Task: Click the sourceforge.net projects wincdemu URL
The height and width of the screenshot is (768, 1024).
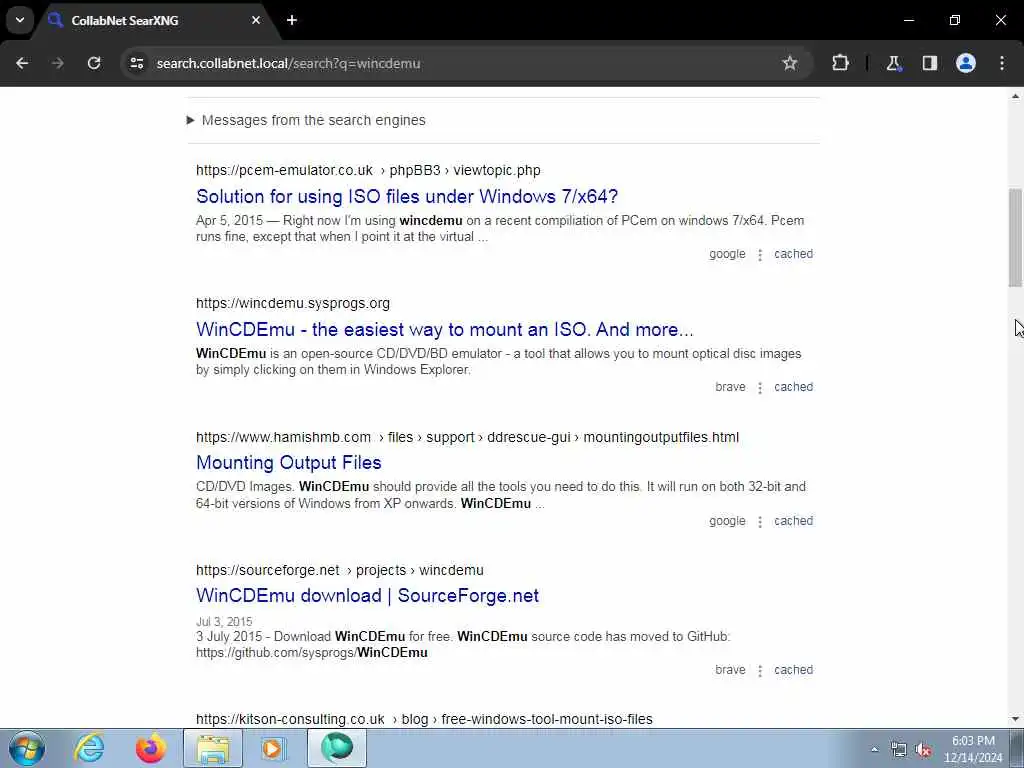Action: tap(340, 570)
